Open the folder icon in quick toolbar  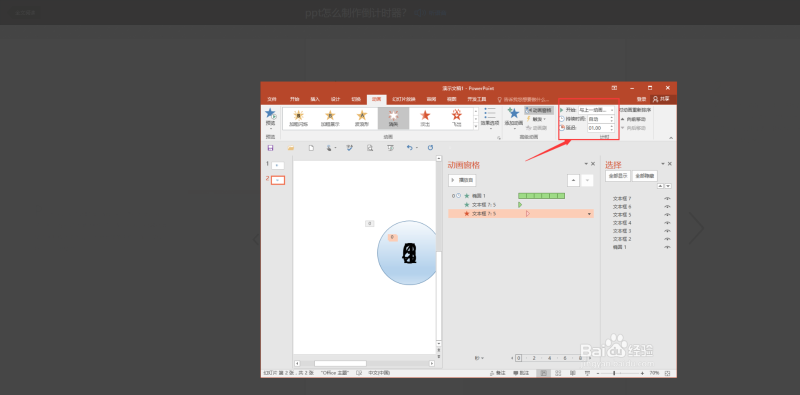point(291,148)
